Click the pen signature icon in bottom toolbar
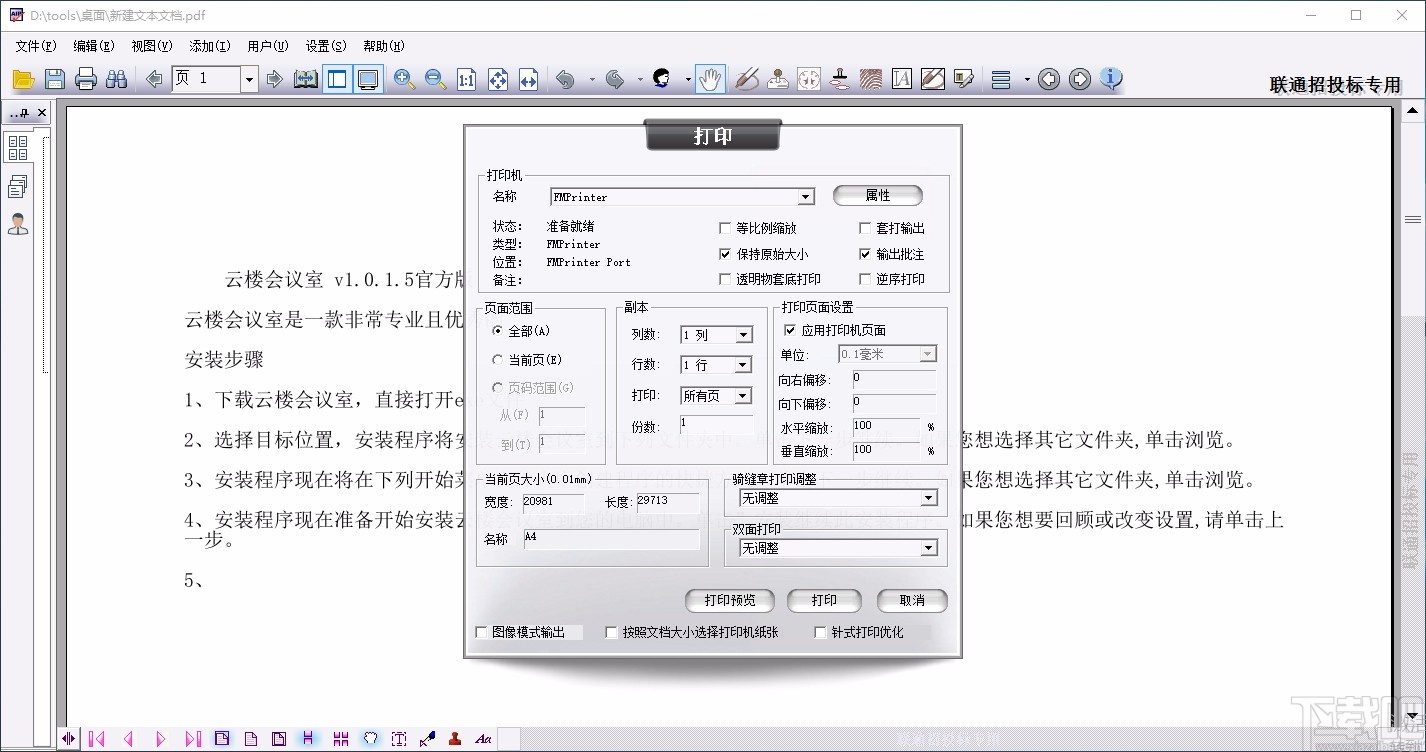The height and width of the screenshot is (752, 1426). point(427,739)
